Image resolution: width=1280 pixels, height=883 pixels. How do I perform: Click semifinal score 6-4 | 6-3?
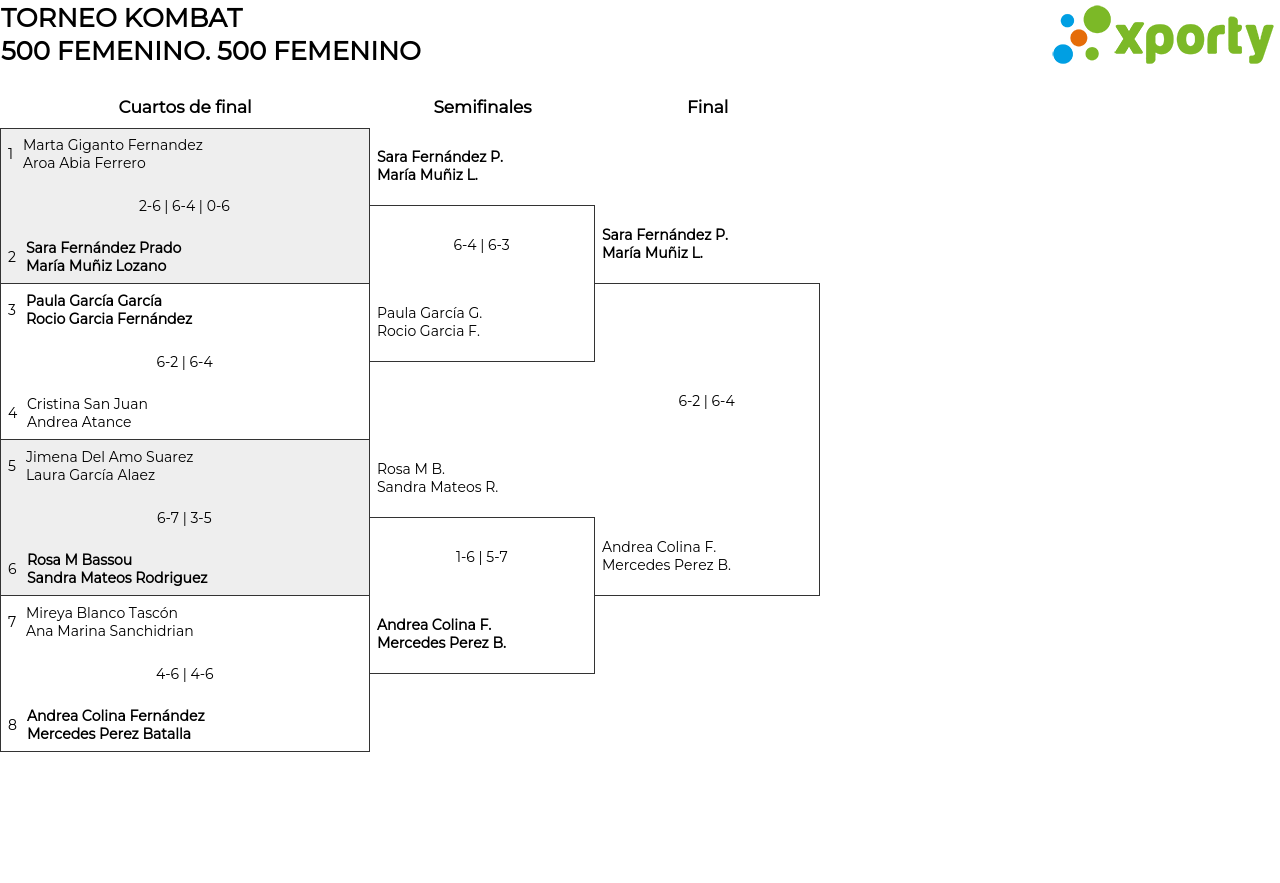click(481, 245)
